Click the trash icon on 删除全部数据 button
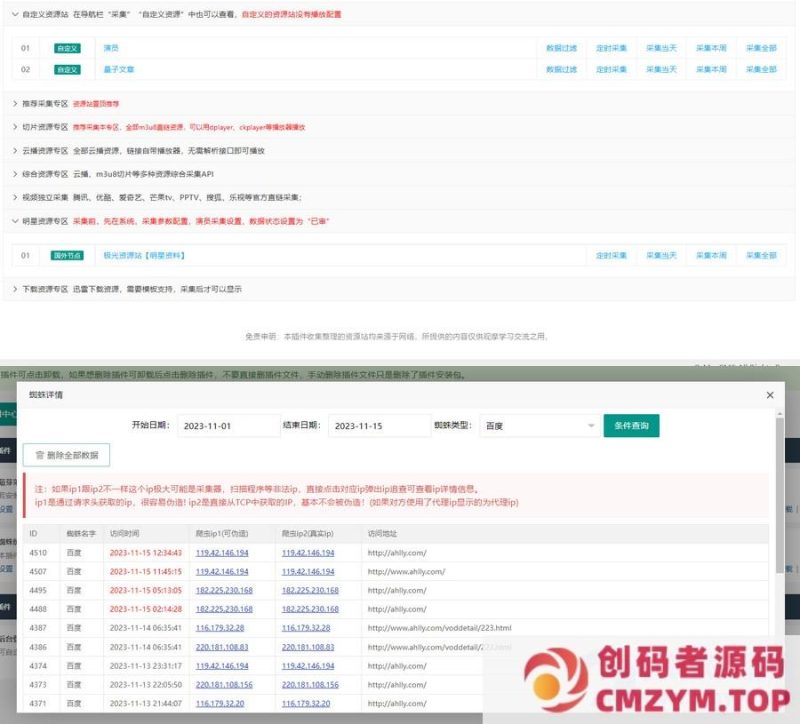The width and height of the screenshot is (800, 724). click(41, 455)
